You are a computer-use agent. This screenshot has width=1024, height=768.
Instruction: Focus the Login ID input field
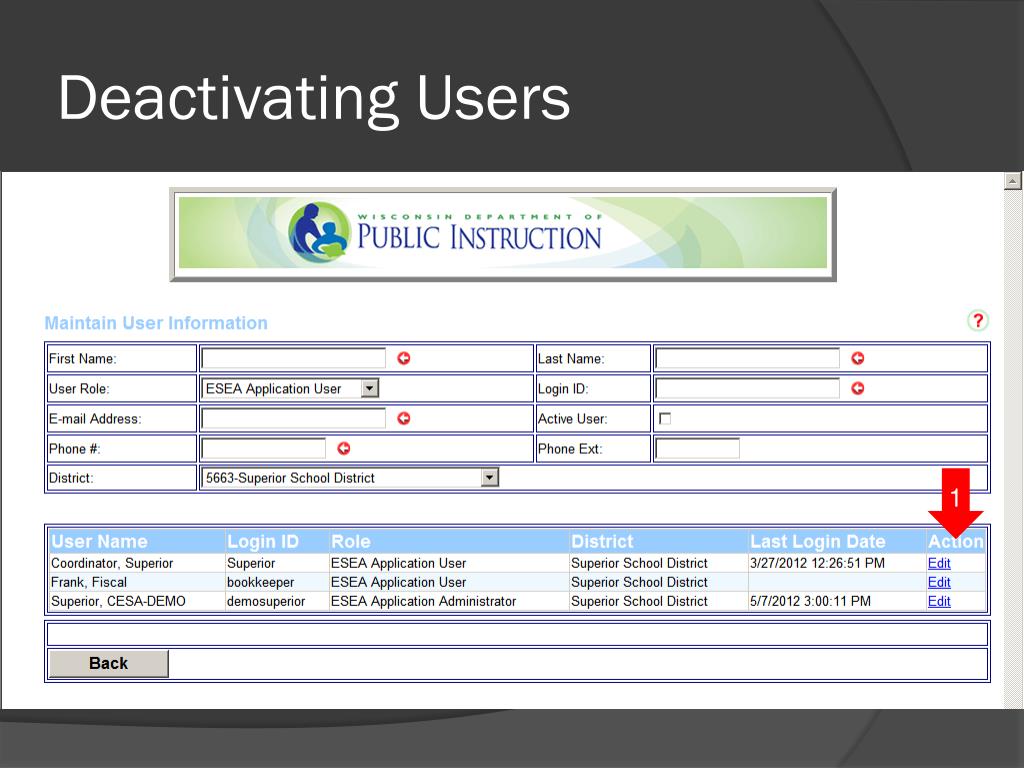pyautogui.click(x=747, y=388)
